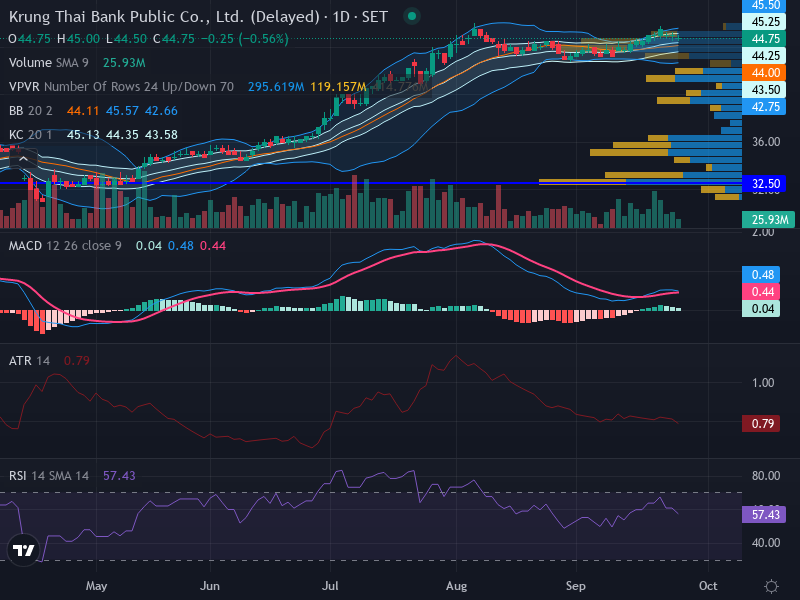
Task: Click the 25.93M volume axis label
Action: coord(768,219)
